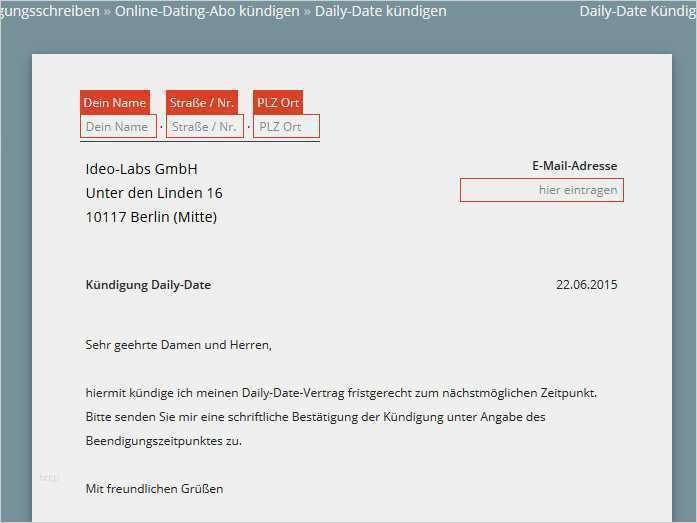Click the red 'PLZ Ort' label tag
697x523 pixels.
277,102
